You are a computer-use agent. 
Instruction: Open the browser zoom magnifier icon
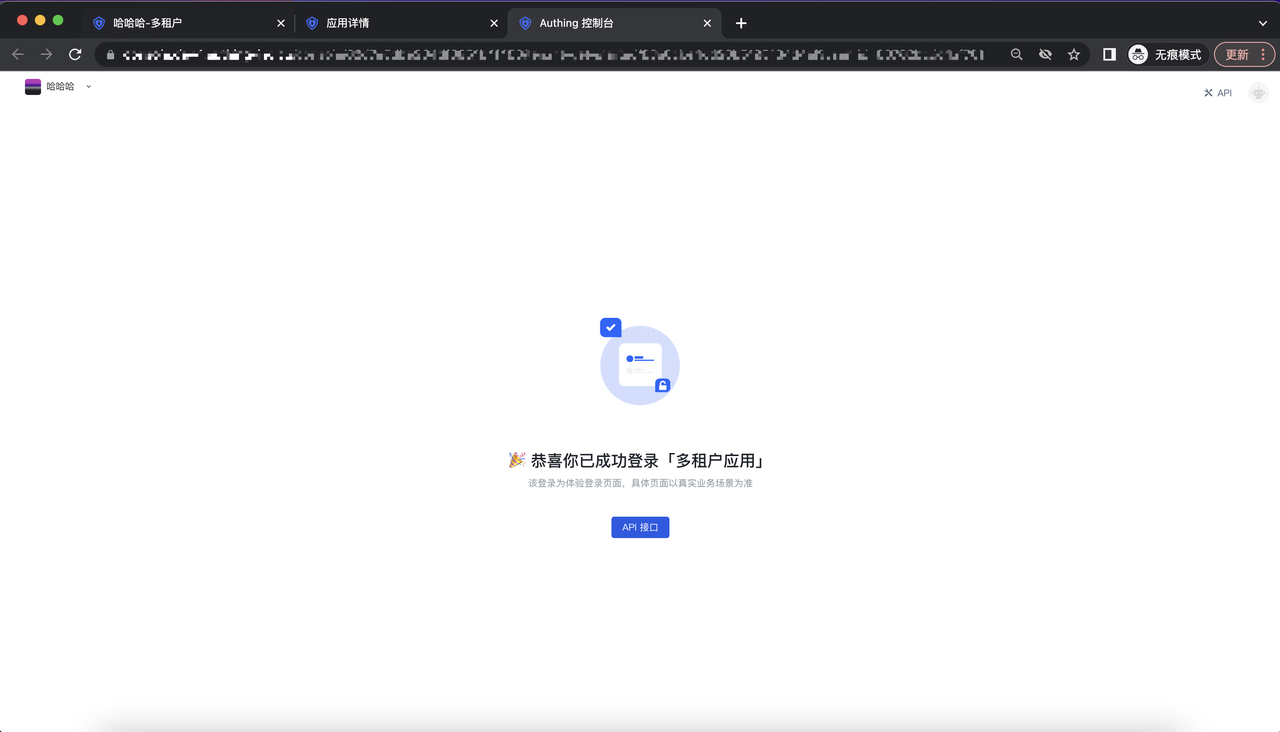(1016, 55)
